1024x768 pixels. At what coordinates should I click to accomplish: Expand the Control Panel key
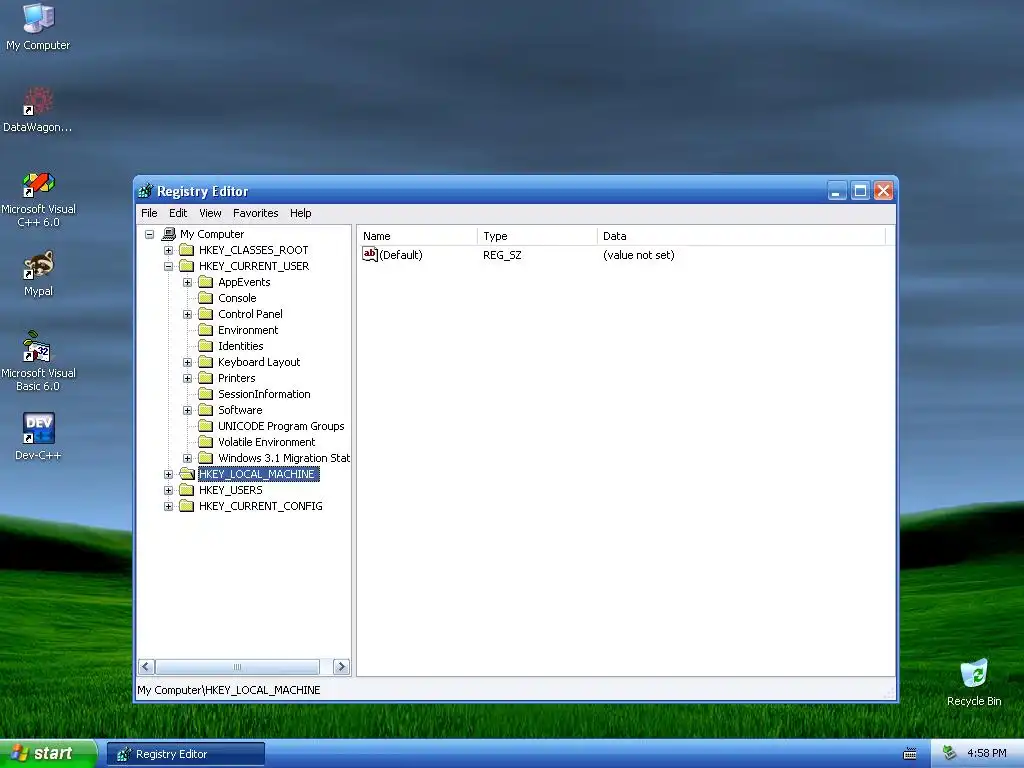[x=187, y=314]
